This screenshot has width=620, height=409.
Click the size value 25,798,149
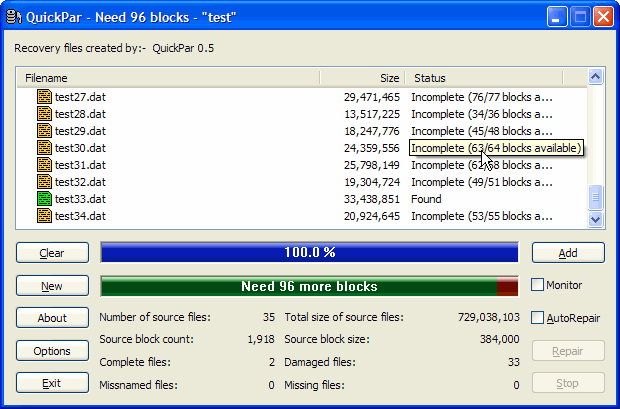click(x=372, y=165)
